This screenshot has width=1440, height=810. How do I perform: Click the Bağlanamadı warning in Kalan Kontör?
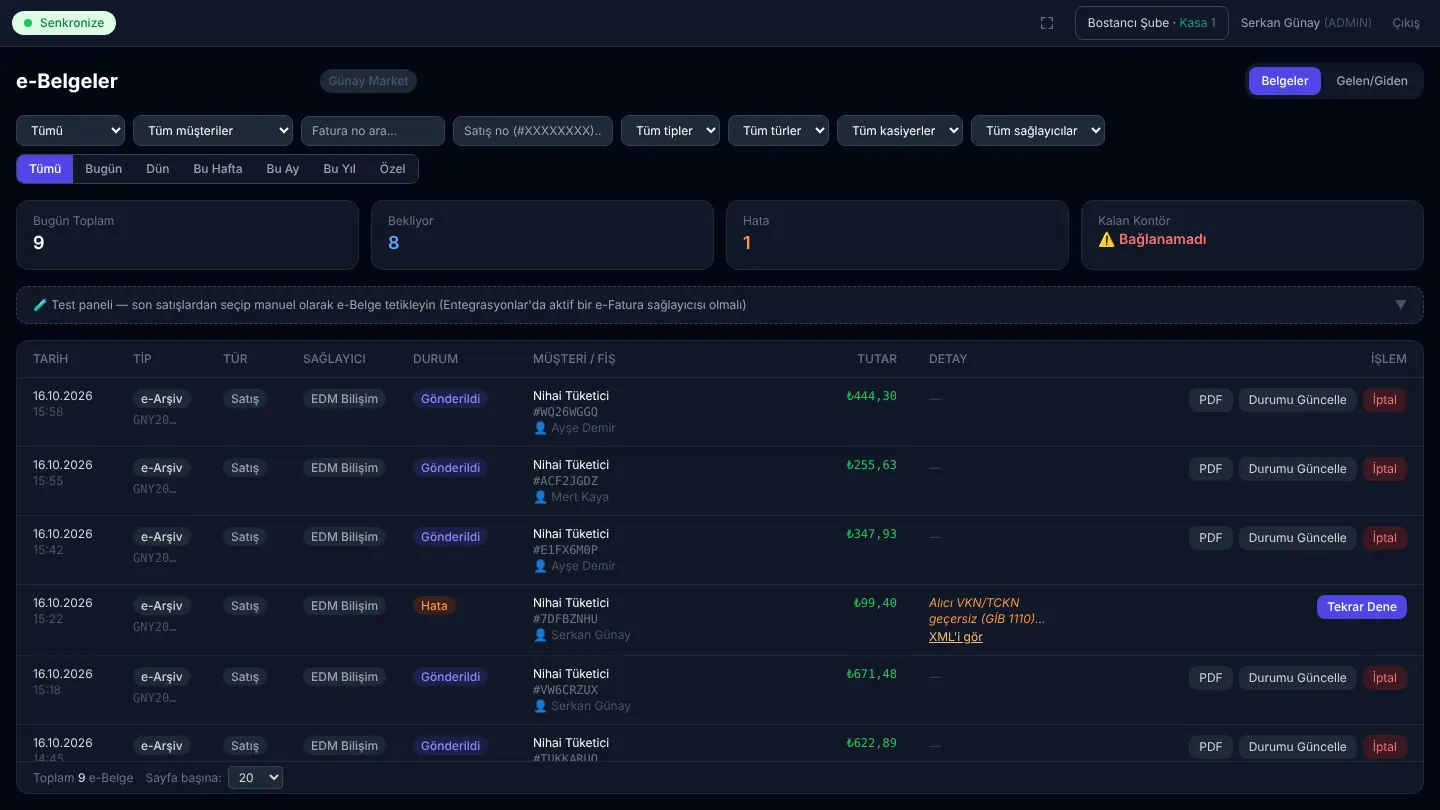(x=1152, y=240)
